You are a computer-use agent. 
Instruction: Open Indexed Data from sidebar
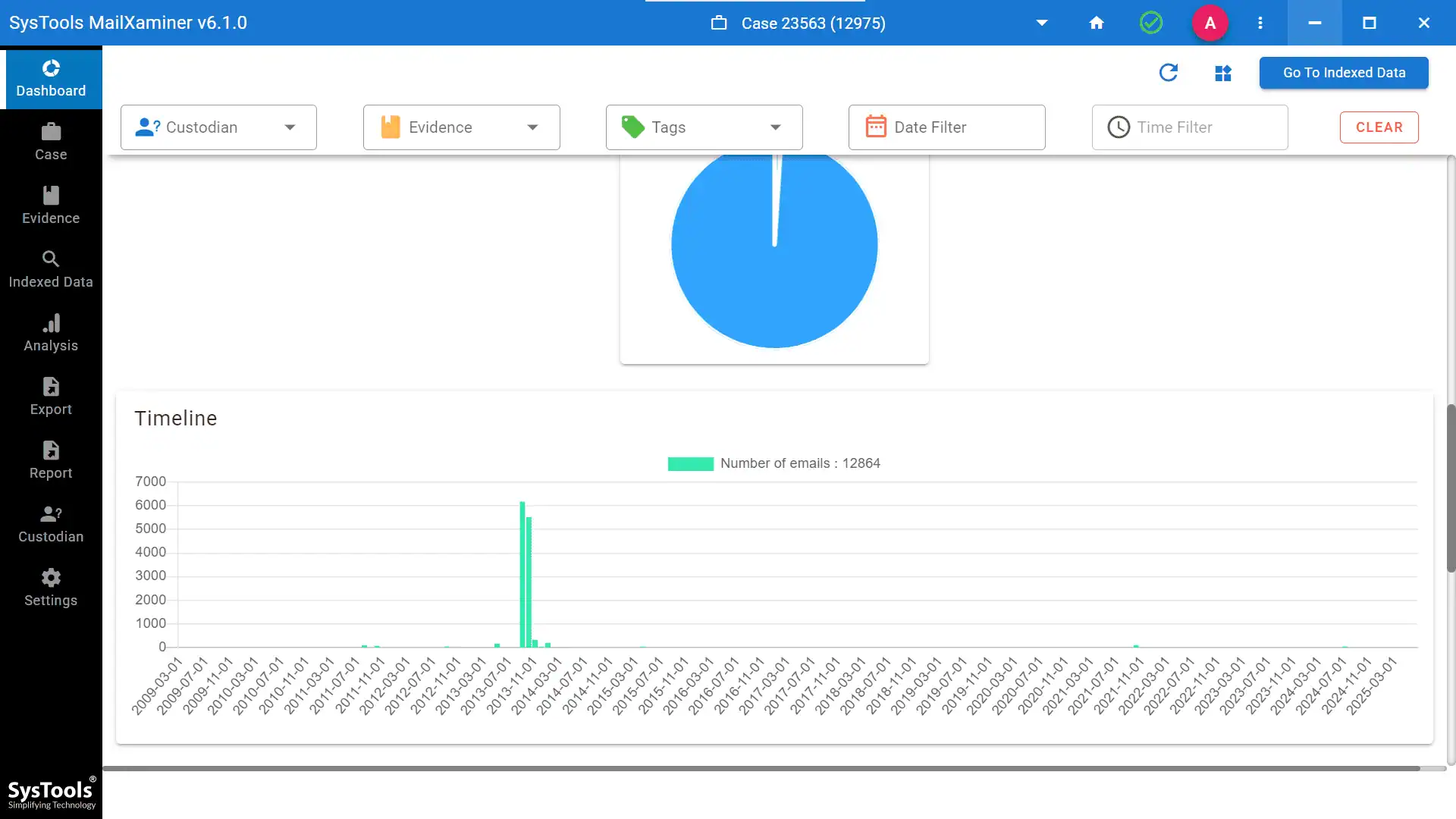click(x=51, y=270)
